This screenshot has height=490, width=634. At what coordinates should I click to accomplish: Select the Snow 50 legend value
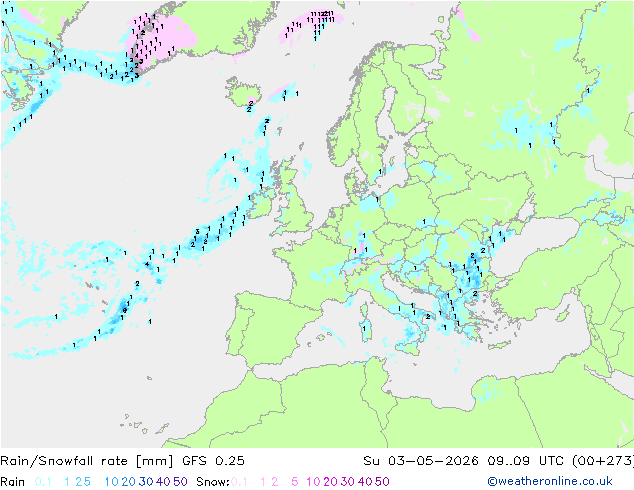click(382, 482)
